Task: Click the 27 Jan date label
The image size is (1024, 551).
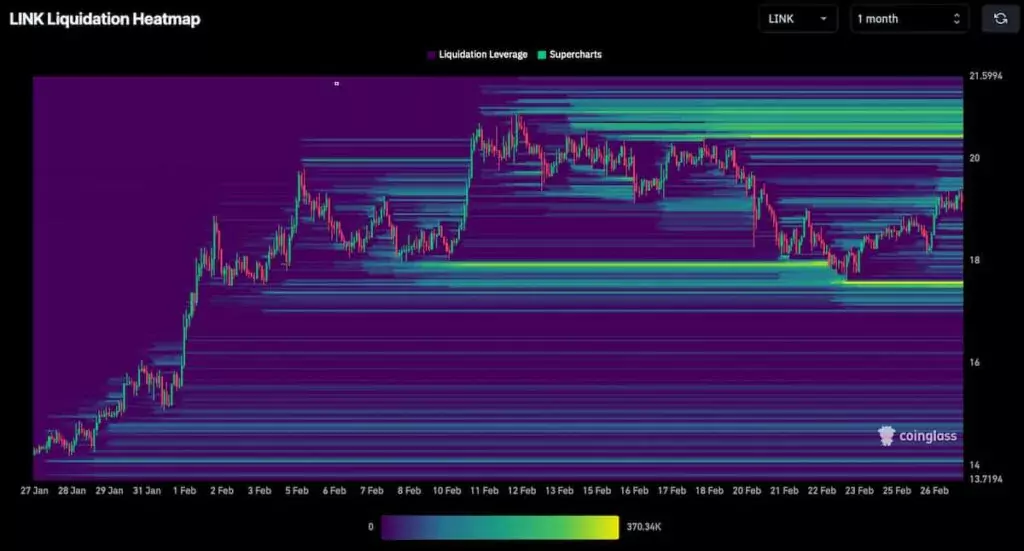Action: tap(34, 490)
